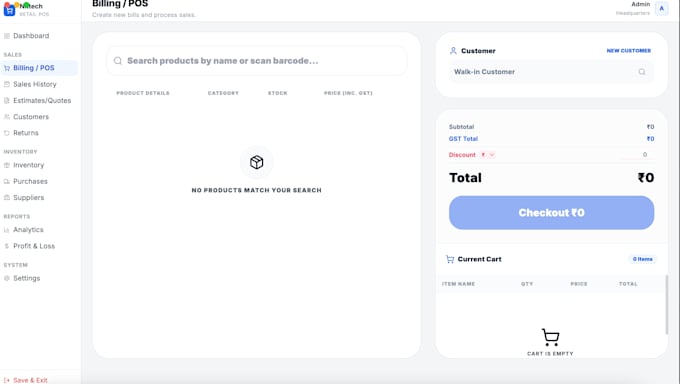The height and width of the screenshot is (384, 680).
Task: Click the Billing / POS cart icon
Action: click(x=7, y=68)
